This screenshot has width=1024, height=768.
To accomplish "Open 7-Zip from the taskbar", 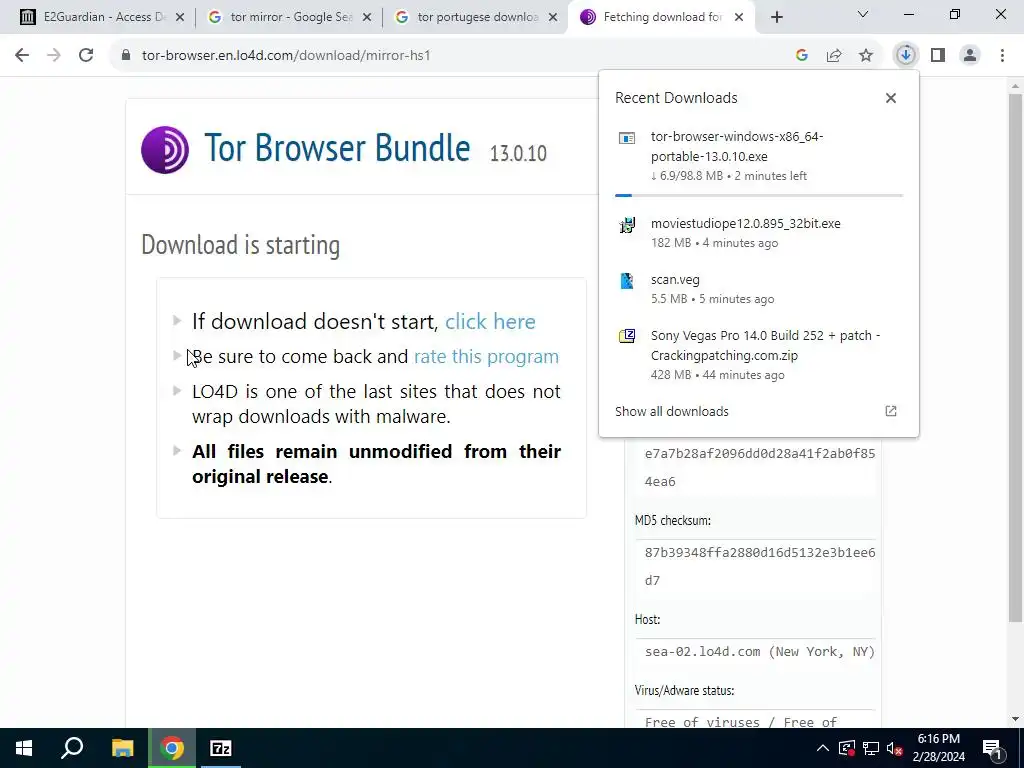I will [x=220, y=748].
